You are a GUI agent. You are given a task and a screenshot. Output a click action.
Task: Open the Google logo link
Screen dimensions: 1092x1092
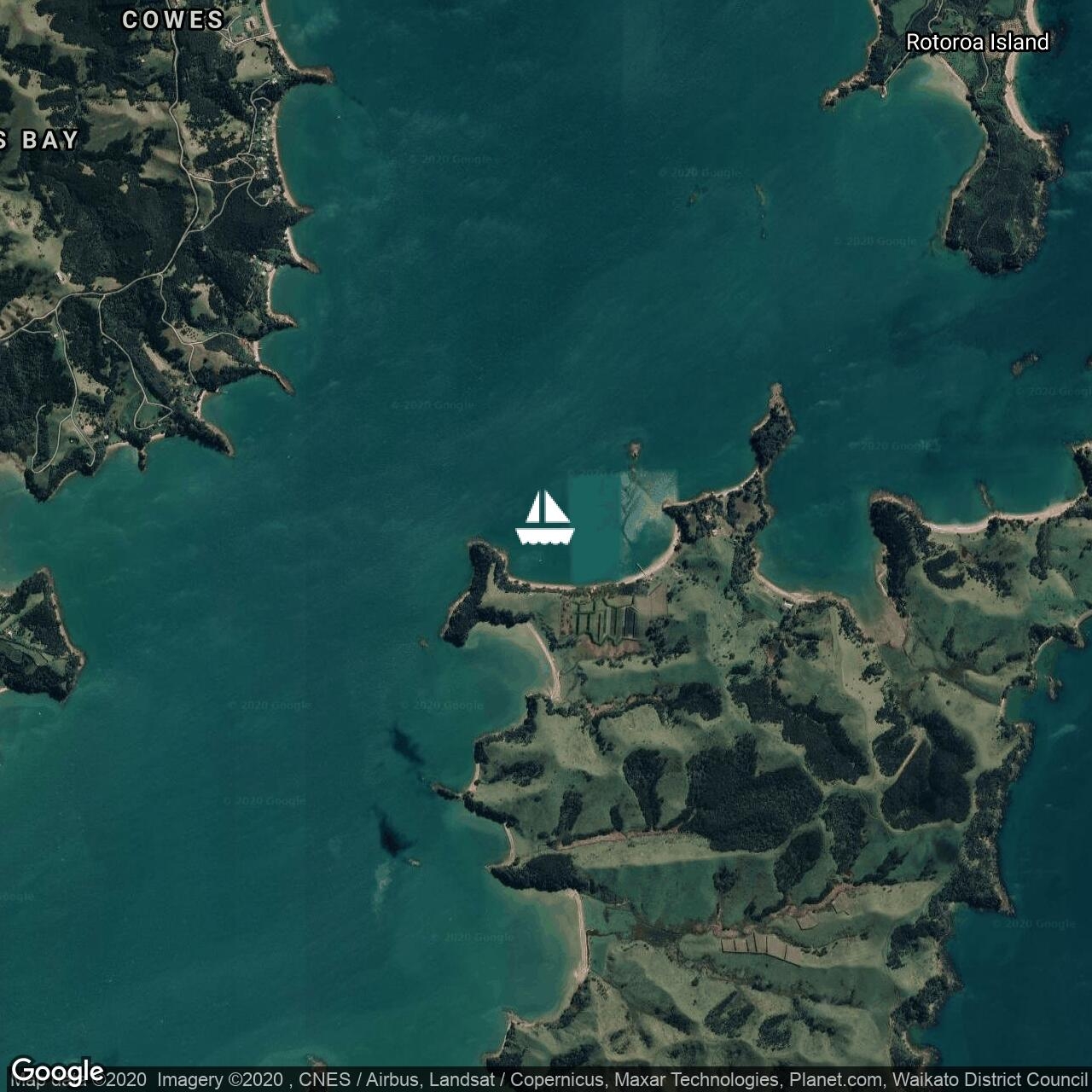click(x=56, y=1071)
